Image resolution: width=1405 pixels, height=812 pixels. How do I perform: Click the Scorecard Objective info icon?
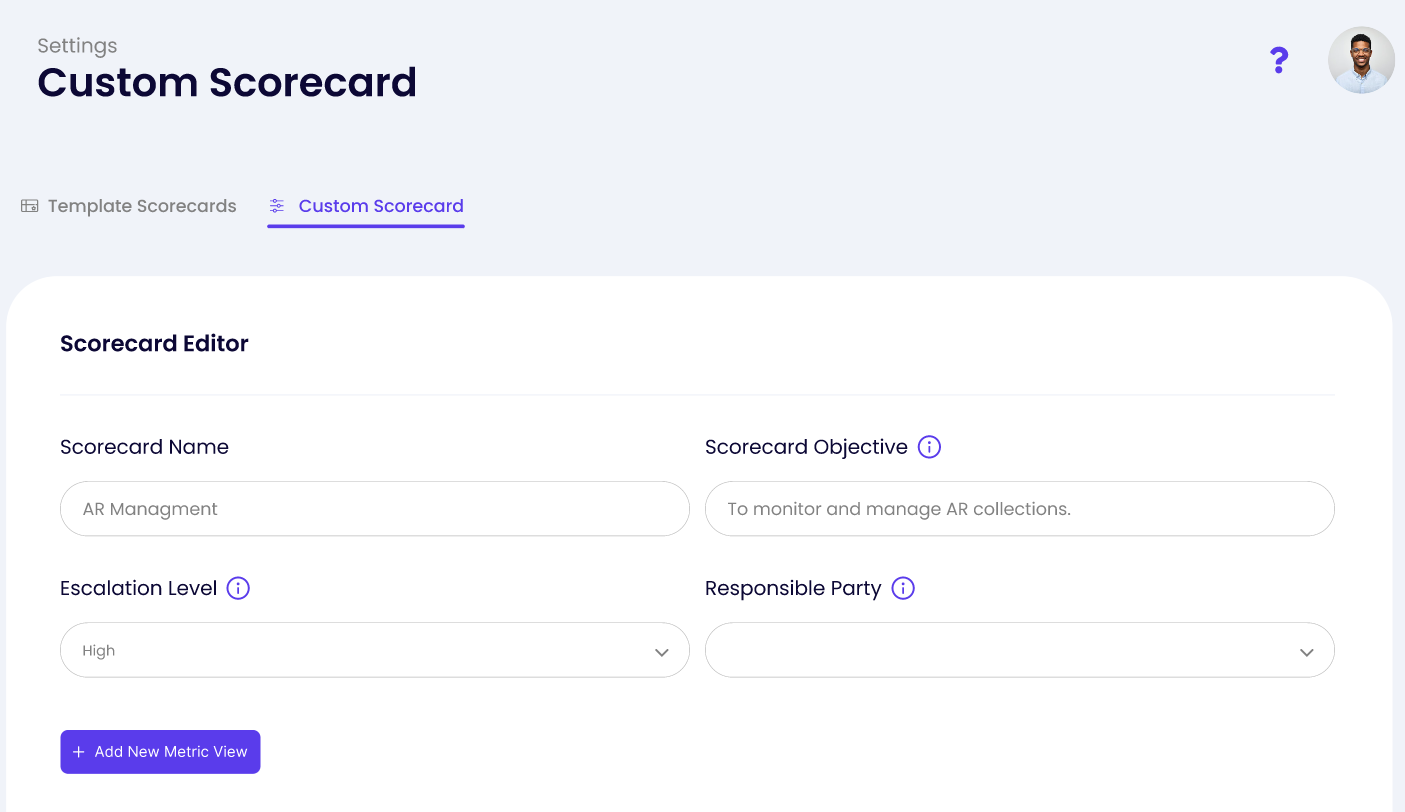[929, 447]
